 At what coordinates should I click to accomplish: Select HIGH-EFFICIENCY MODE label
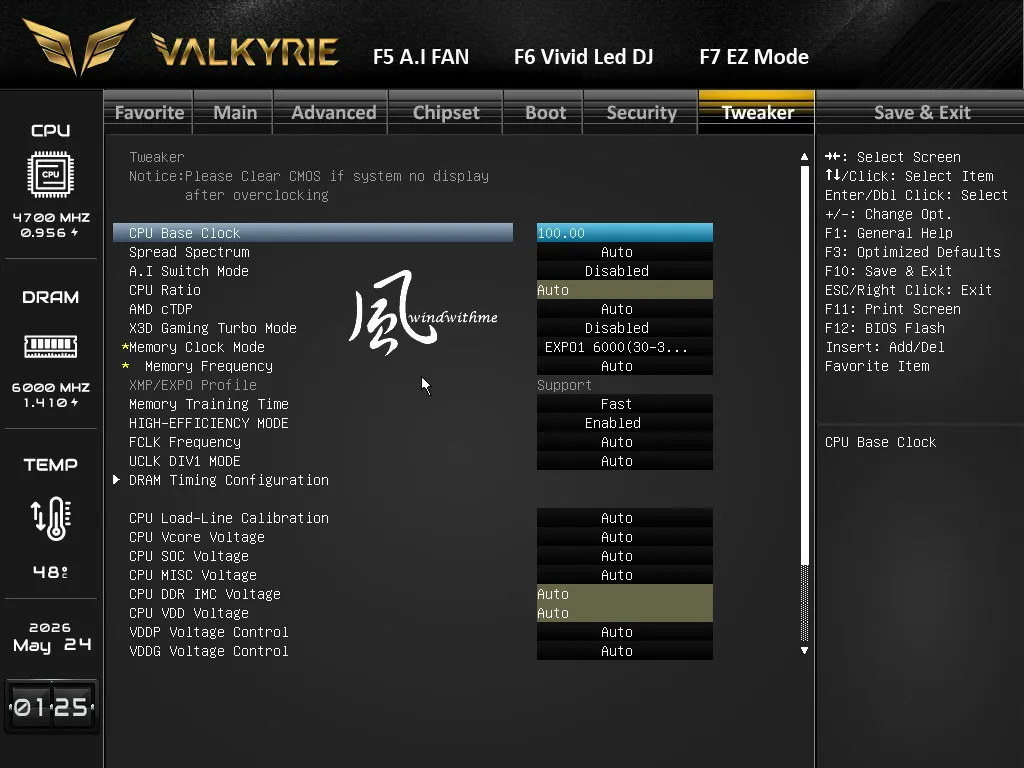coord(208,423)
